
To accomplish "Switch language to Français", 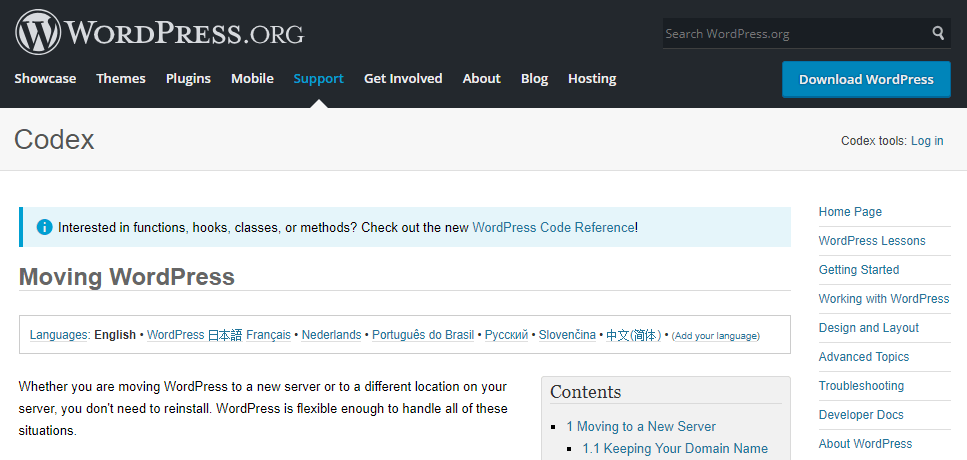I will [268, 335].
